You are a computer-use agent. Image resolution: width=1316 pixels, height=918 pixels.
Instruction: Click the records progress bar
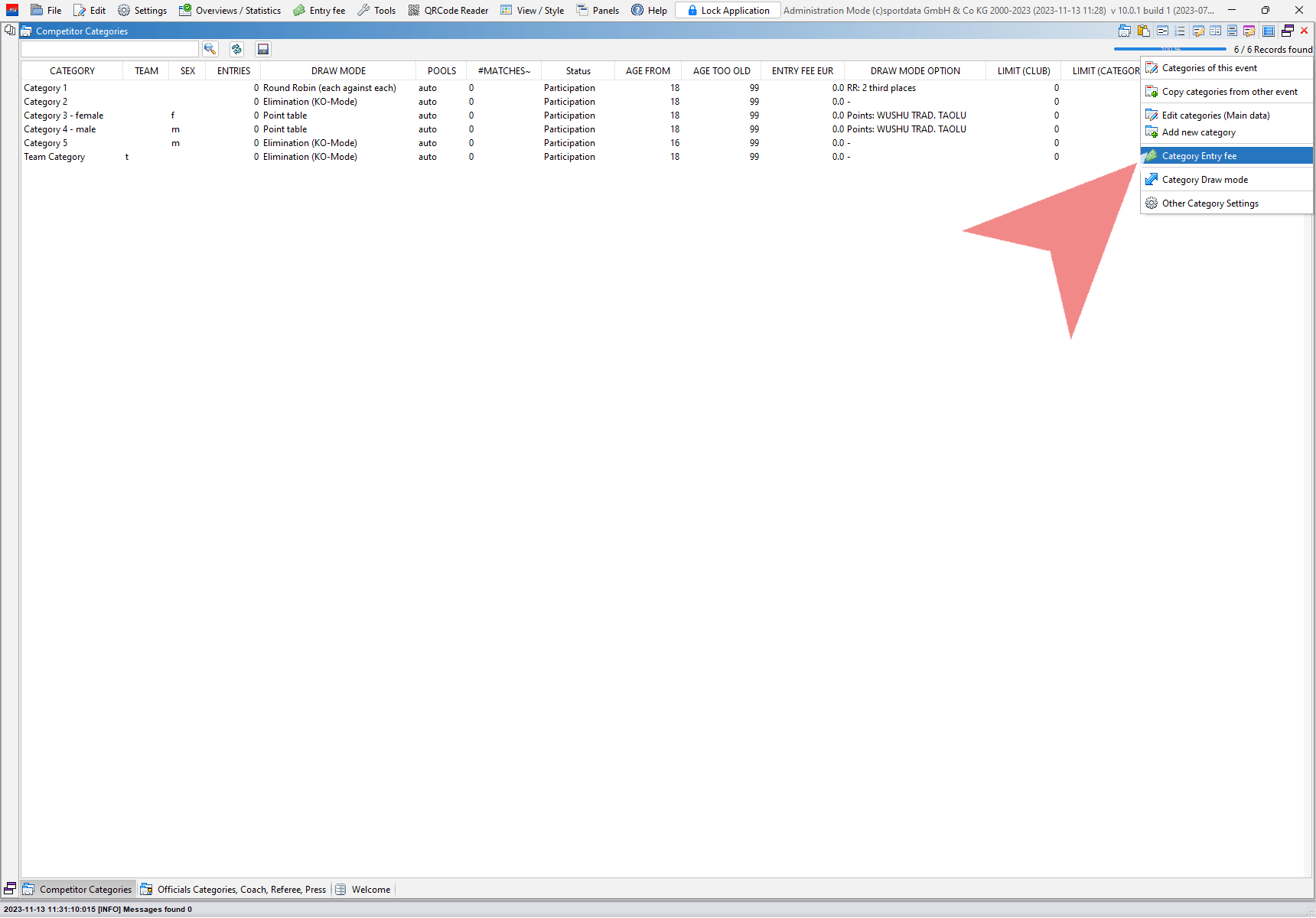pyautogui.click(x=1170, y=49)
